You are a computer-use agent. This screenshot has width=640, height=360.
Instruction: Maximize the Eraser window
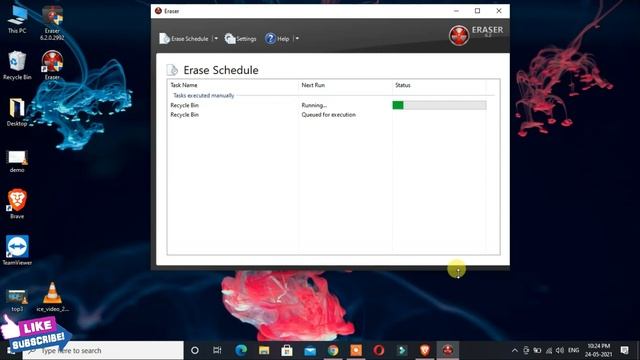click(x=477, y=11)
